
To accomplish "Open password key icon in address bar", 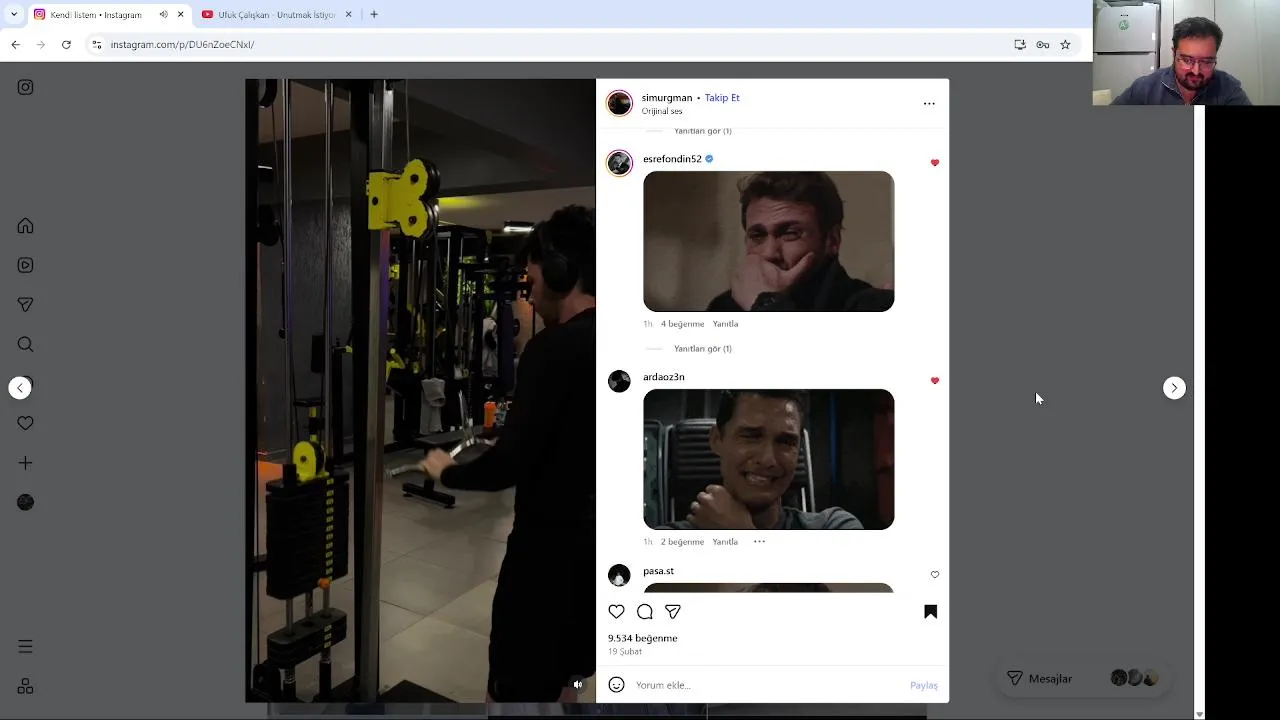I will pos(1043,44).
